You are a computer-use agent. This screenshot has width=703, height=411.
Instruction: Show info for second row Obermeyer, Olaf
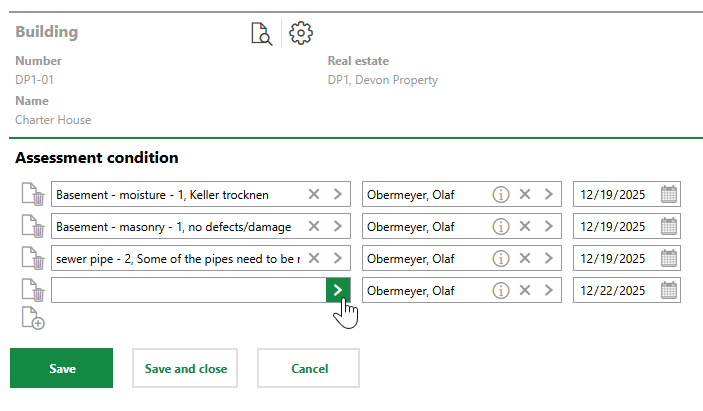500,227
